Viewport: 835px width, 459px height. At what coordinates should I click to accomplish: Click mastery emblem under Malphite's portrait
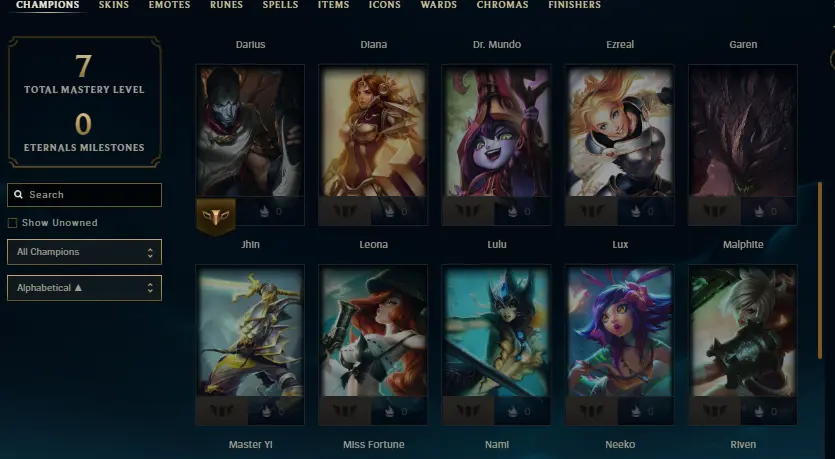click(715, 211)
